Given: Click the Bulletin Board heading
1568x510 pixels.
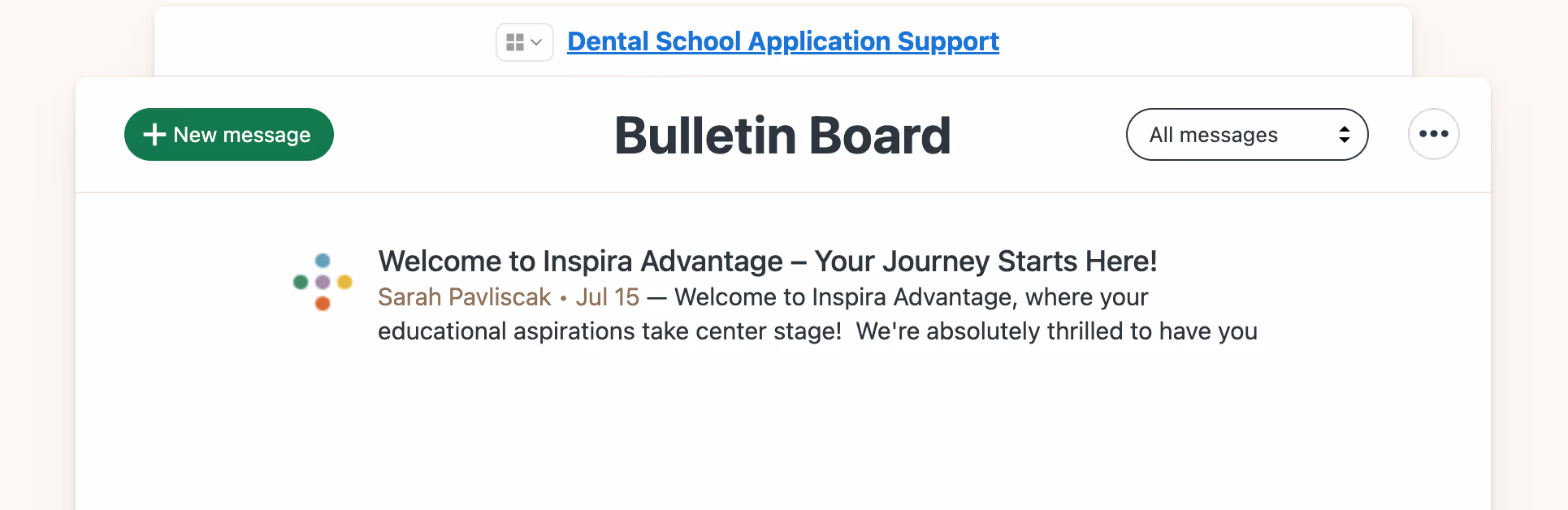Looking at the screenshot, I should tap(782, 134).
